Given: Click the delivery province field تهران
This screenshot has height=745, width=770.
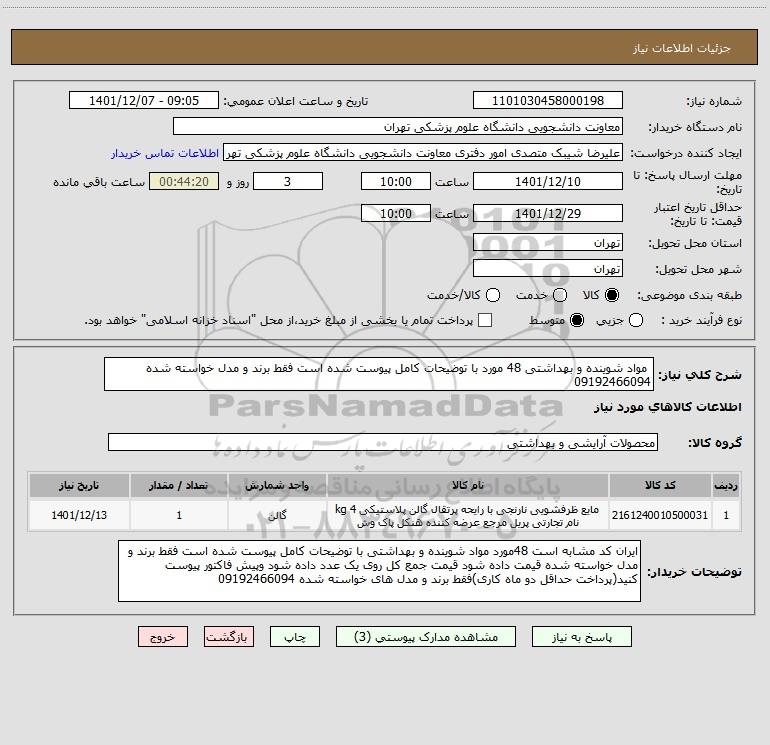Looking at the screenshot, I should 548,243.
